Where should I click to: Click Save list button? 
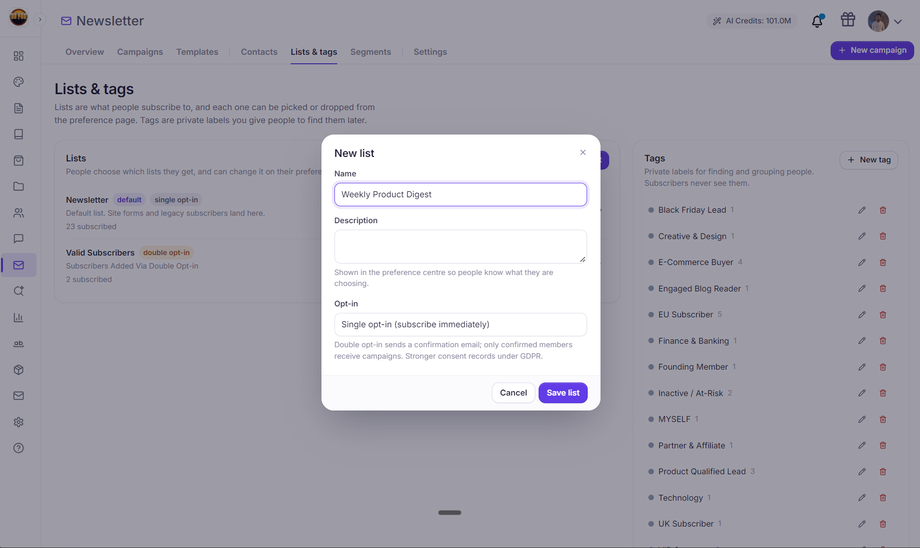click(563, 393)
